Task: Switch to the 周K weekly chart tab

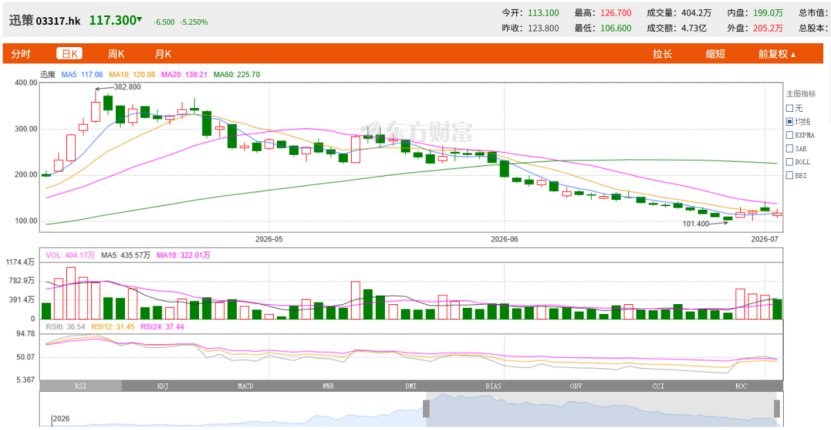Action: pyautogui.click(x=116, y=54)
